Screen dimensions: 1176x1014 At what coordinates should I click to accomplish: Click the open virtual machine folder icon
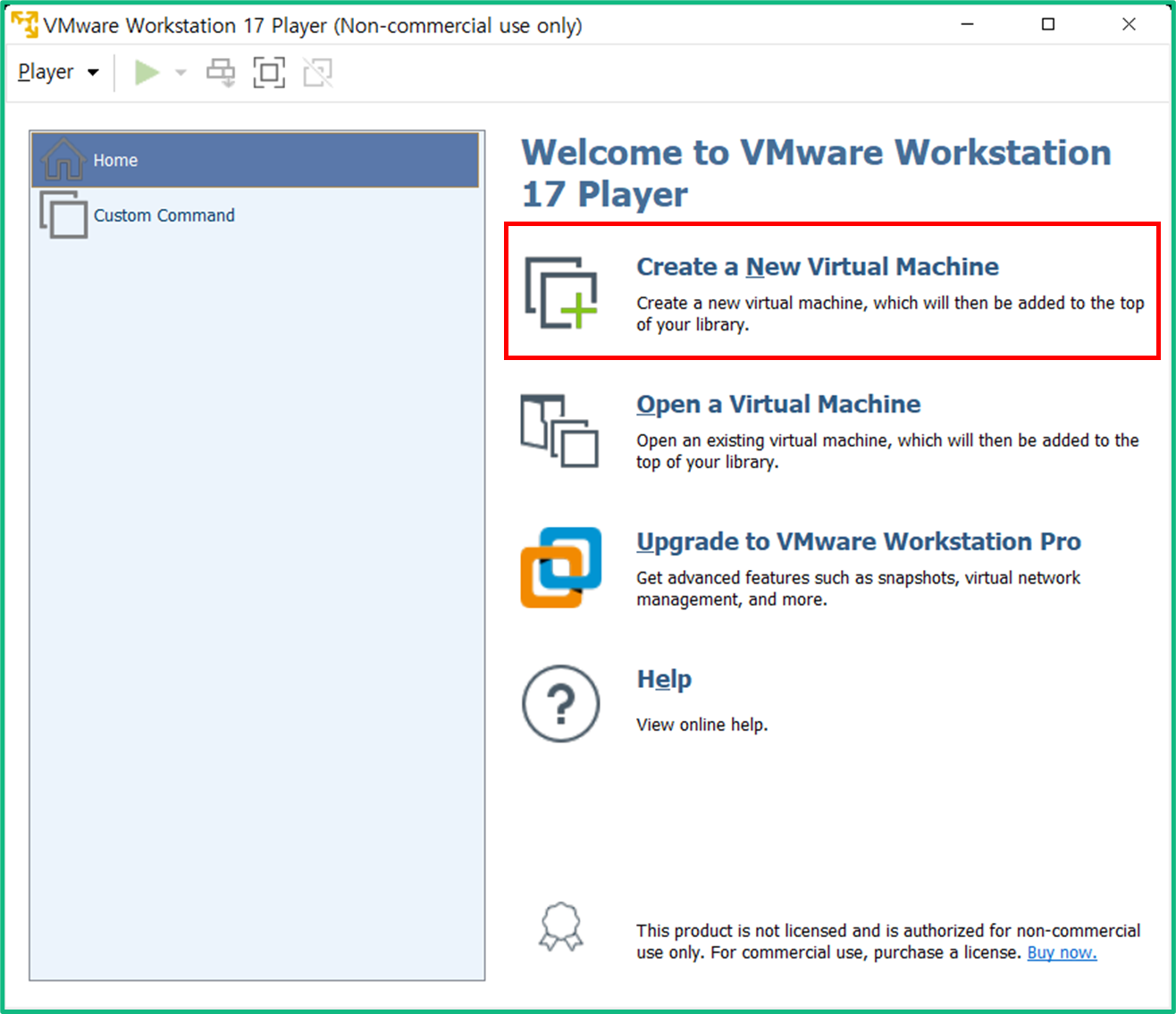[x=559, y=431]
